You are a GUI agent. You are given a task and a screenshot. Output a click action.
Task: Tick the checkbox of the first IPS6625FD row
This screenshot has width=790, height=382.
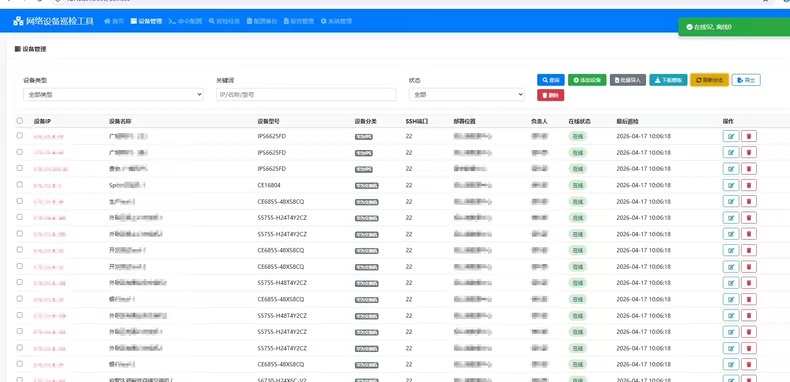[20, 136]
